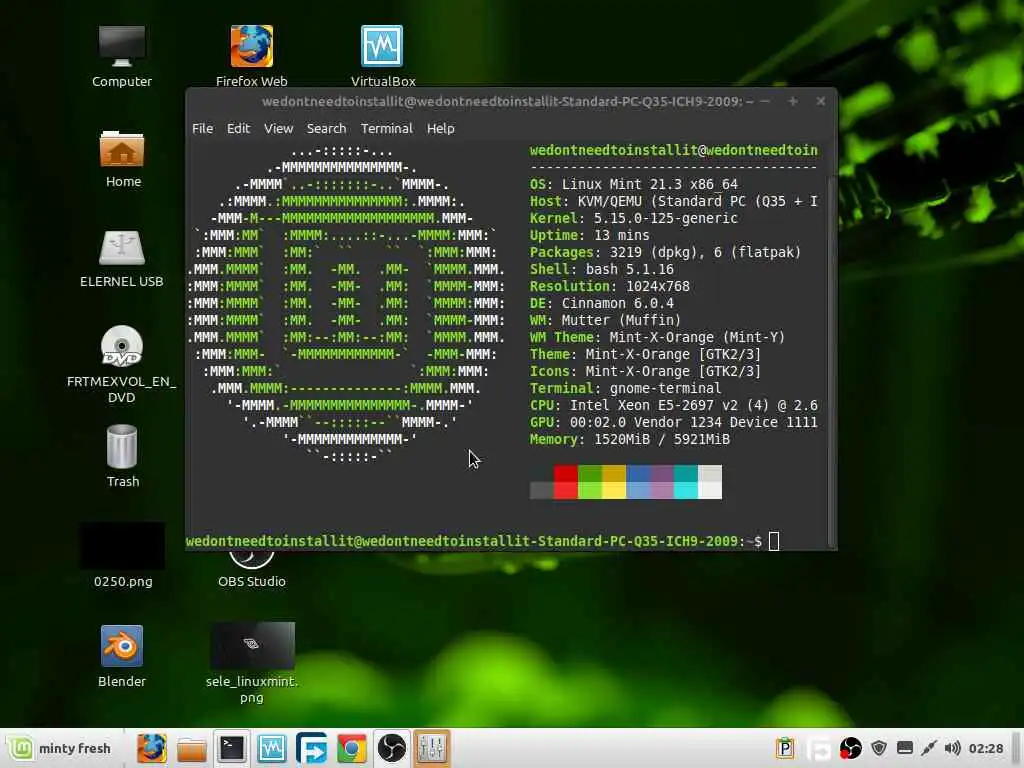Image resolution: width=1024 pixels, height=768 pixels.
Task: Click the VirtualBox icon in the panel
Action: (x=272, y=748)
